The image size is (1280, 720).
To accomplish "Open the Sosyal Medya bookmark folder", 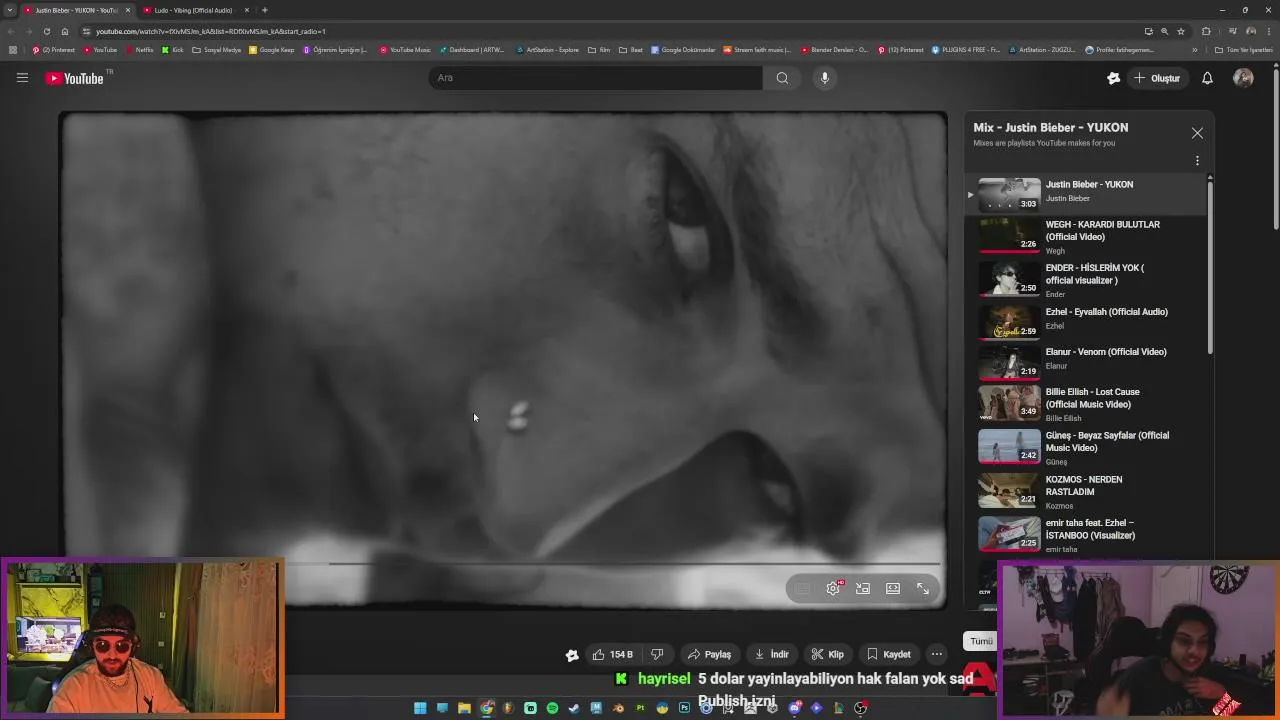I will [x=217, y=50].
